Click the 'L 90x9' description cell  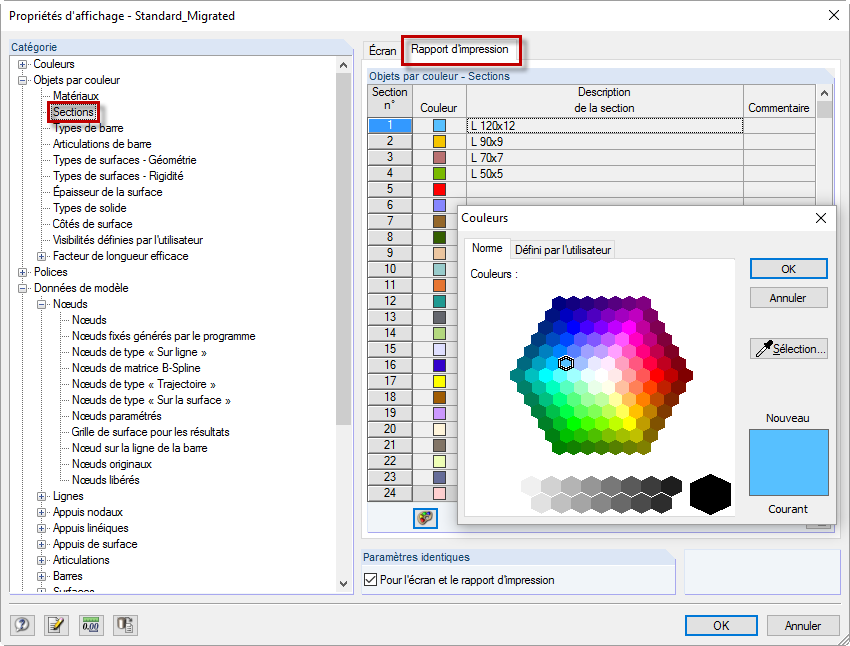[x=604, y=141]
